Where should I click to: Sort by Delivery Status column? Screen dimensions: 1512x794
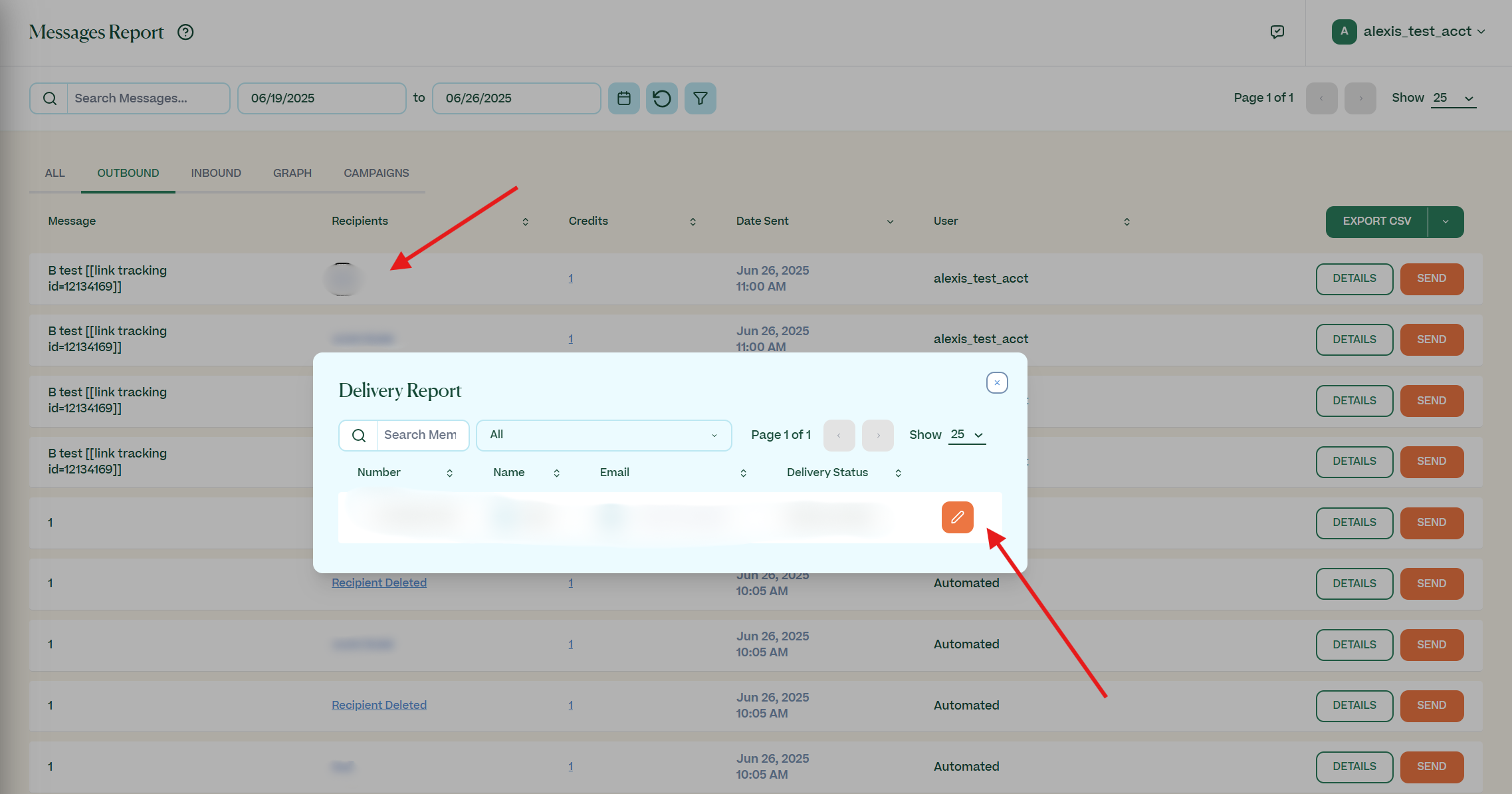(x=898, y=473)
